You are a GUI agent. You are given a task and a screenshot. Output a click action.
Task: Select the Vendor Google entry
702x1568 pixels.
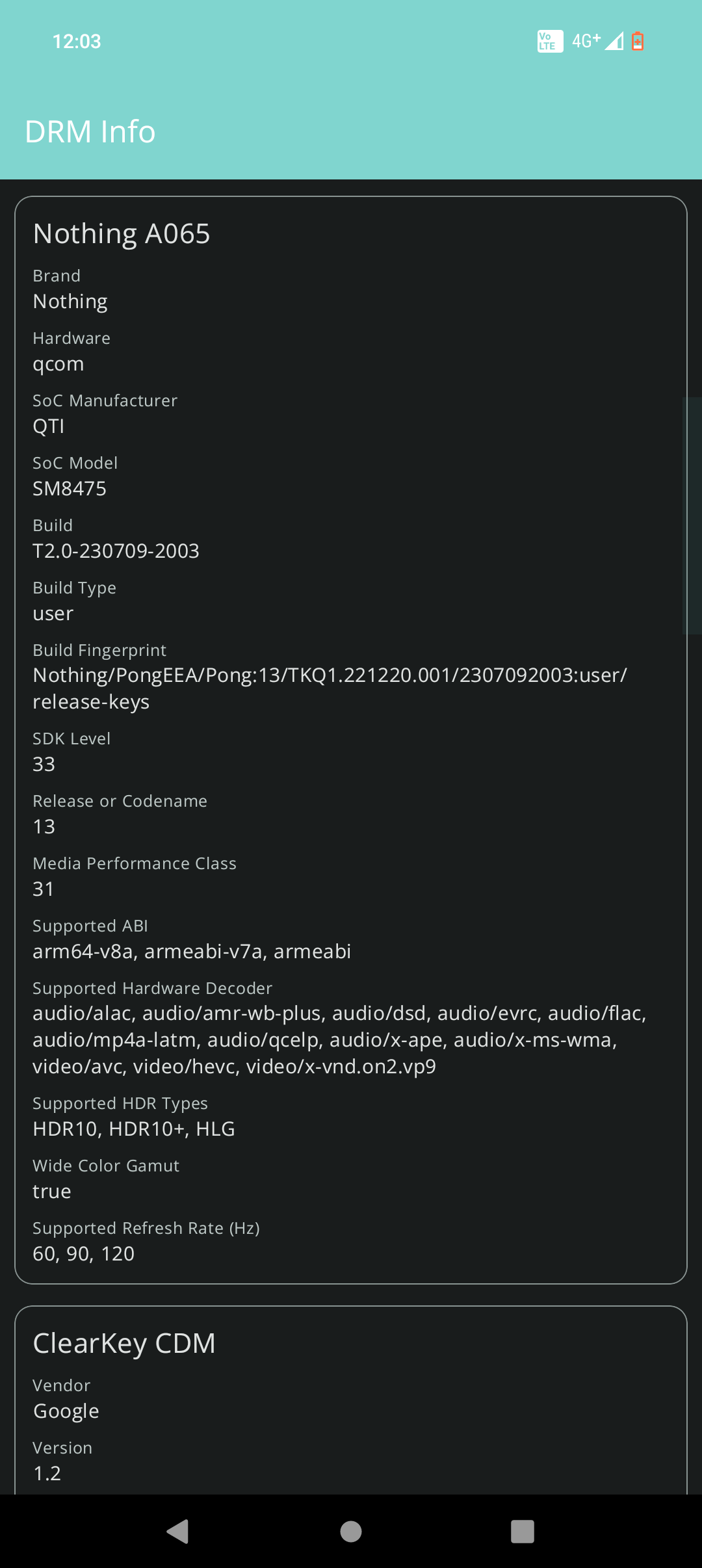point(66,1410)
